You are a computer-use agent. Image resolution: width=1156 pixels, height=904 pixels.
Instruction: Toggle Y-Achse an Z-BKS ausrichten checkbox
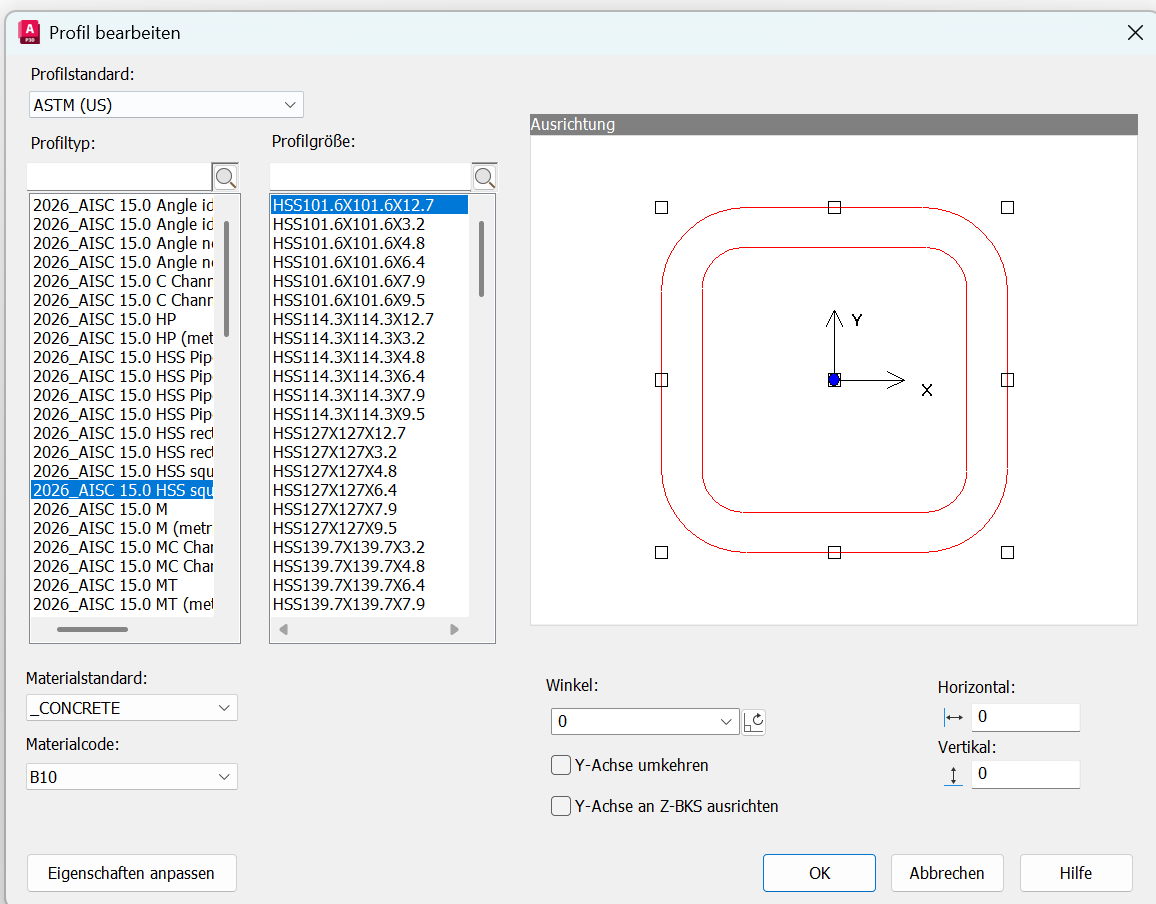point(561,806)
